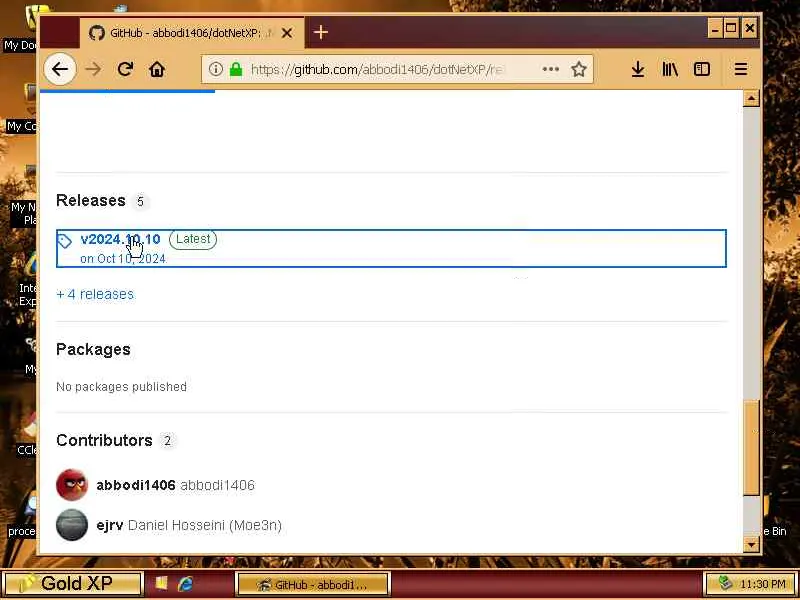Open a new tab with plus
This screenshot has width=800, height=600.
click(320, 33)
